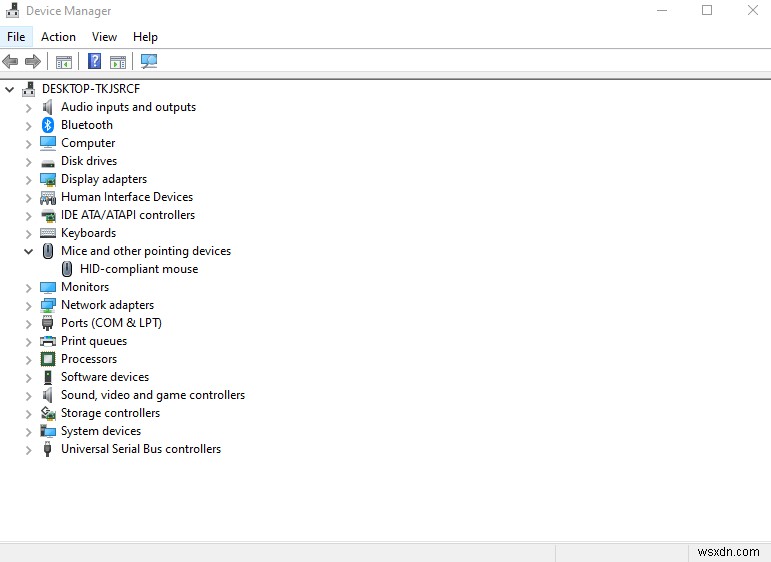Select the Ports (COM & LPT) label

pyautogui.click(x=111, y=323)
